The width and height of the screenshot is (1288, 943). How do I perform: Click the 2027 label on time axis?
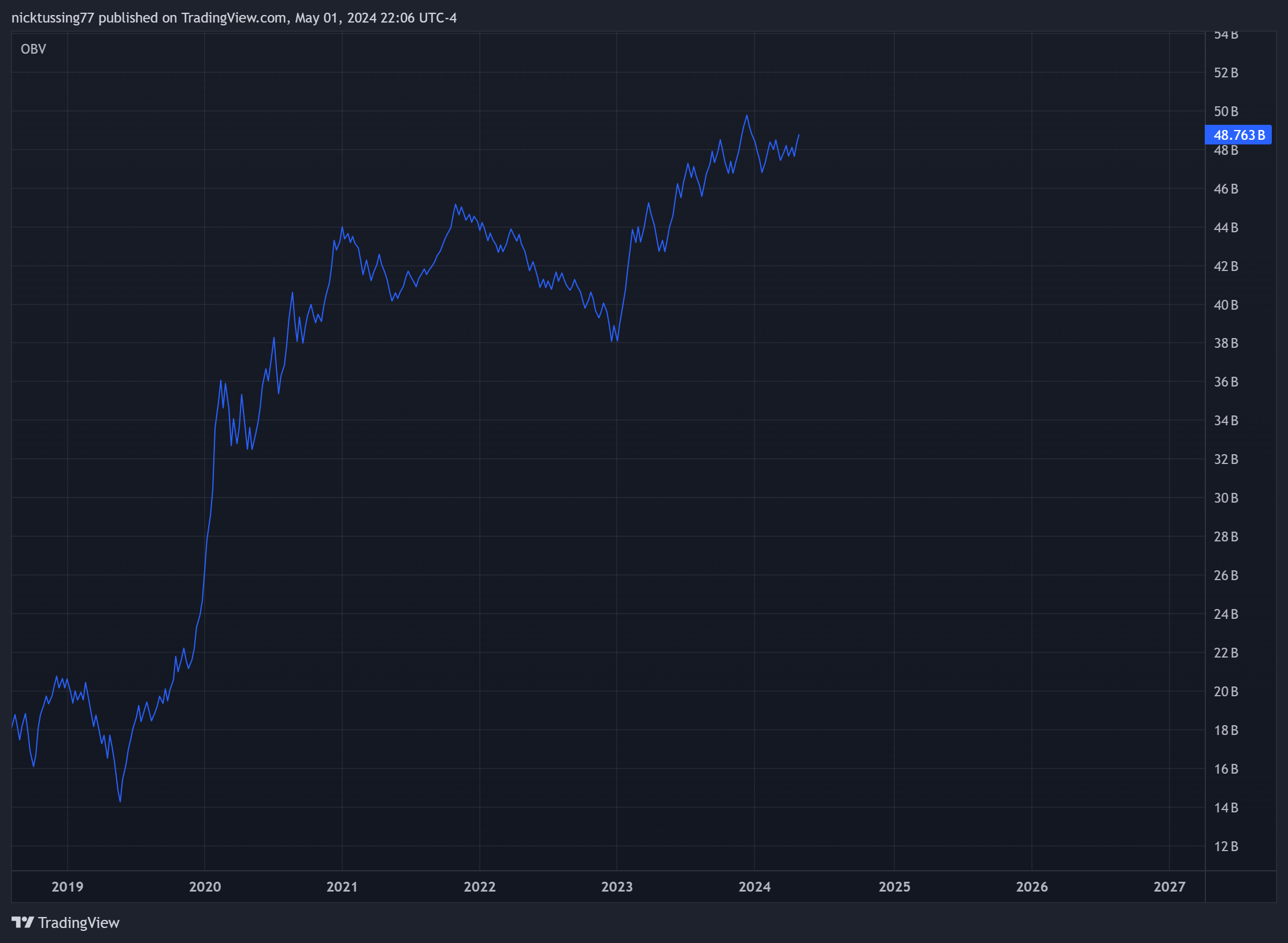pos(1169,886)
